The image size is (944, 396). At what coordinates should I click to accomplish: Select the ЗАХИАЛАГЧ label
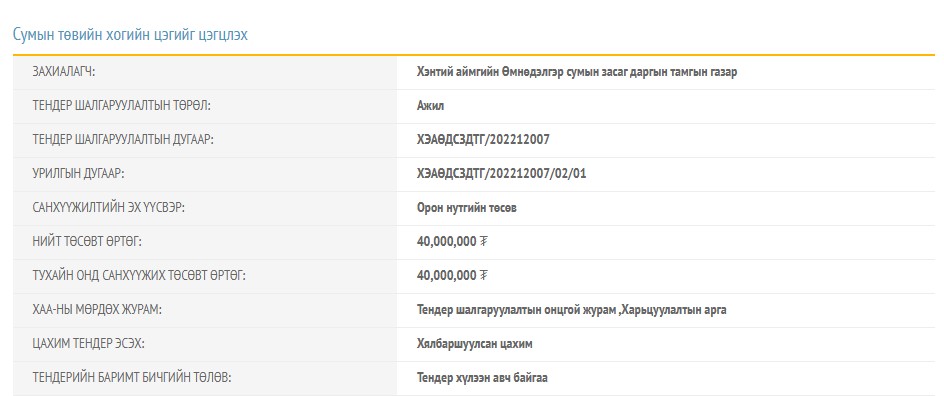[64, 72]
